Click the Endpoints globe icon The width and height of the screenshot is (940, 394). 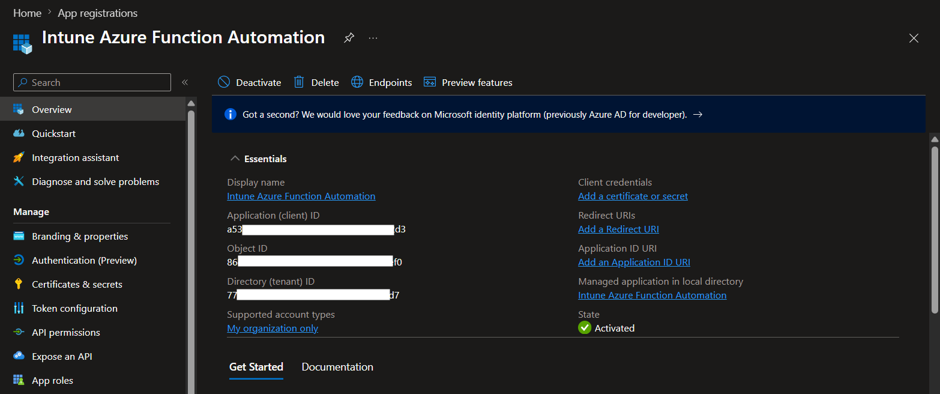coord(357,82)
